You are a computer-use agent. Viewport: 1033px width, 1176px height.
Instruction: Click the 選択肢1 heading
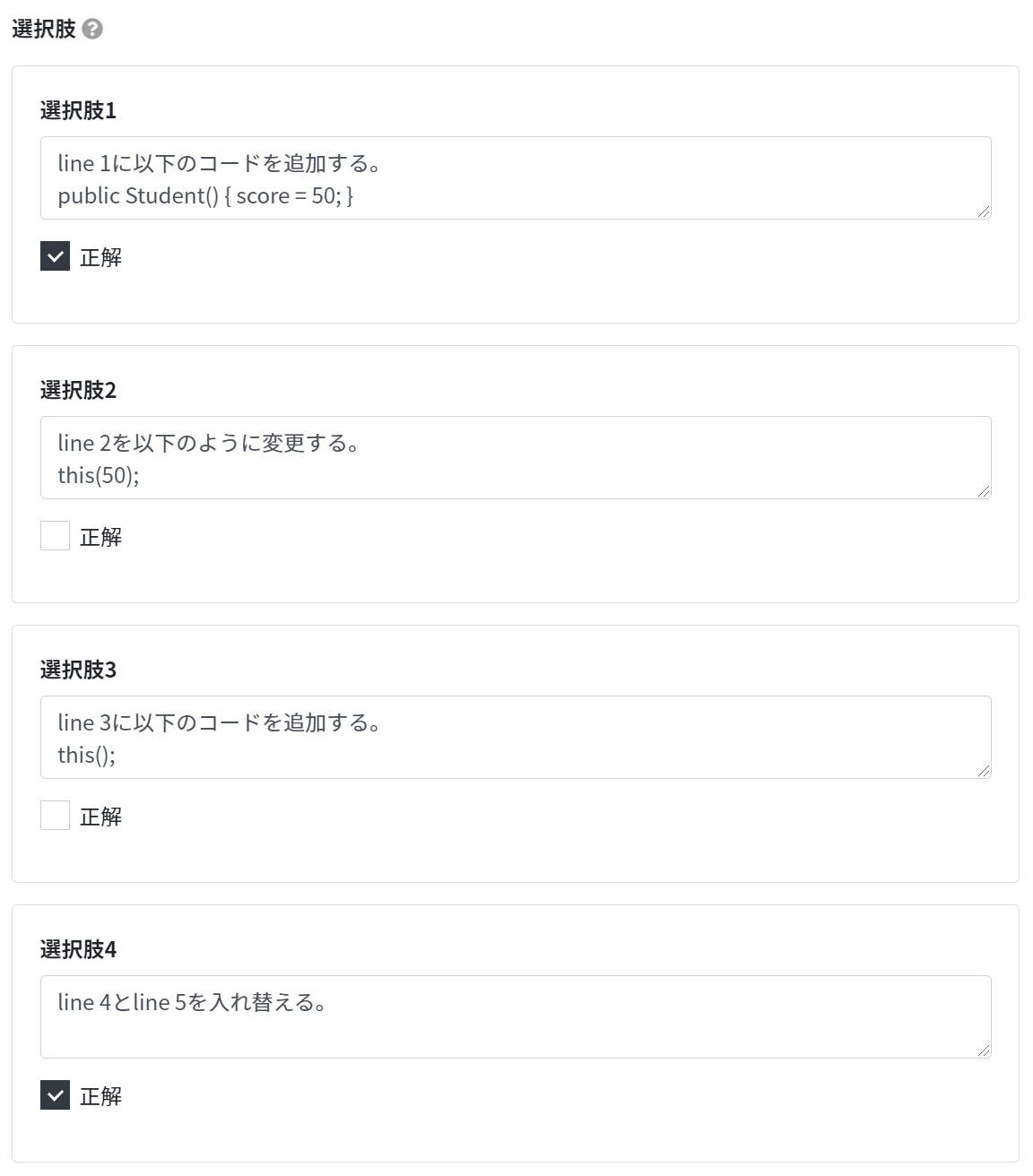click(x=78, y=110)
